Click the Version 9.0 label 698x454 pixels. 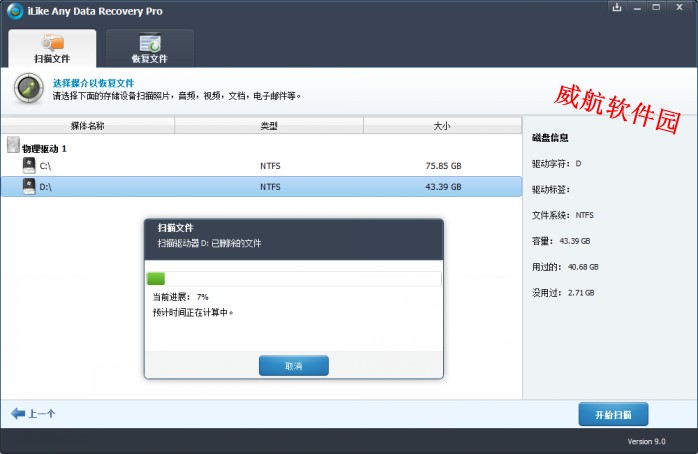click(x=646, y=442)
